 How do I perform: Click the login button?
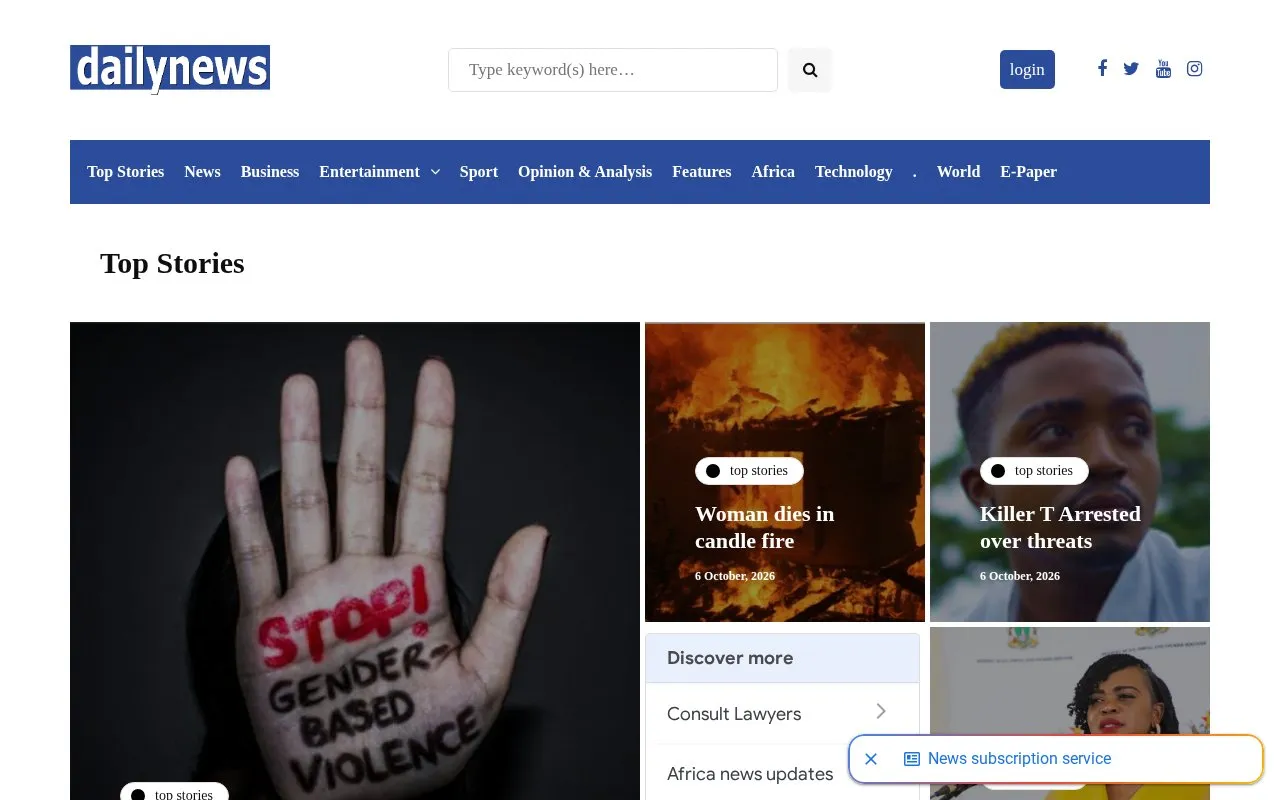pos(1027,69)
